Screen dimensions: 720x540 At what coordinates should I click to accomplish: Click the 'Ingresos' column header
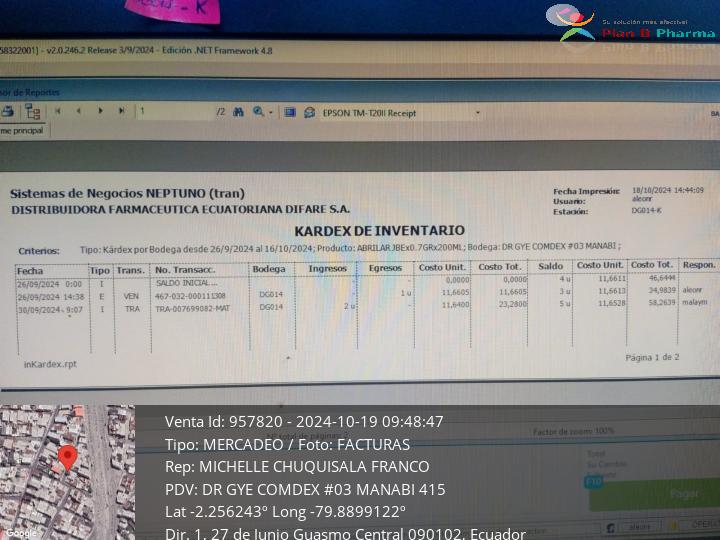coord(327,269)
